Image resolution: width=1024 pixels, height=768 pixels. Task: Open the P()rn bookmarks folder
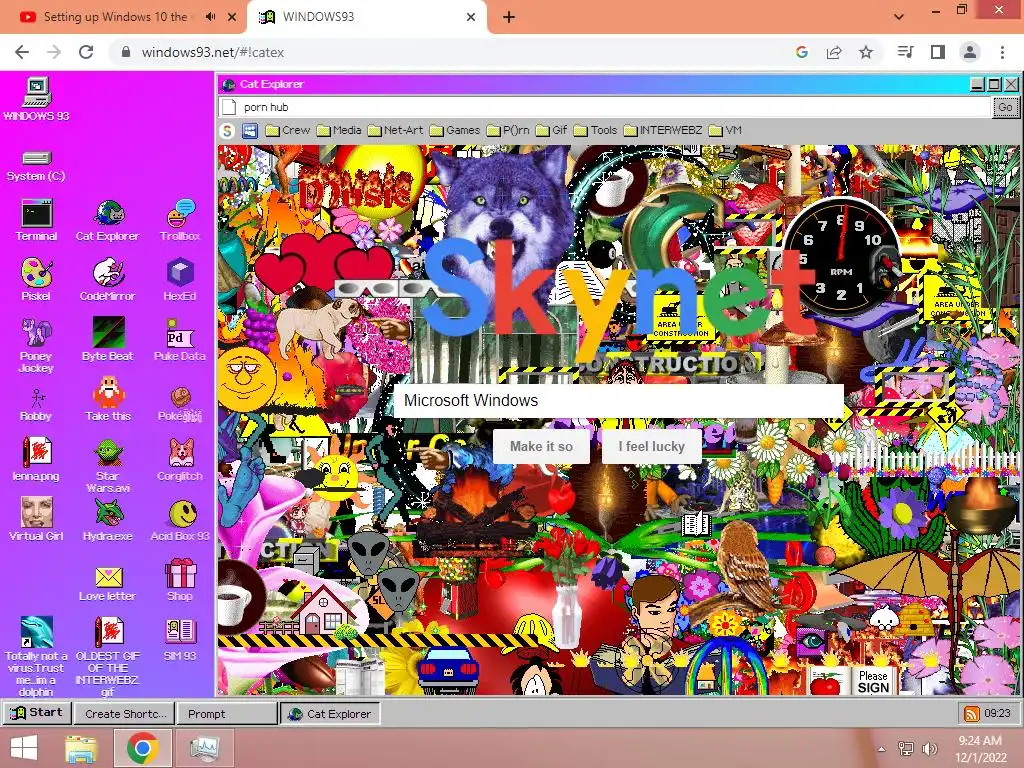click(x=508, y=131)
